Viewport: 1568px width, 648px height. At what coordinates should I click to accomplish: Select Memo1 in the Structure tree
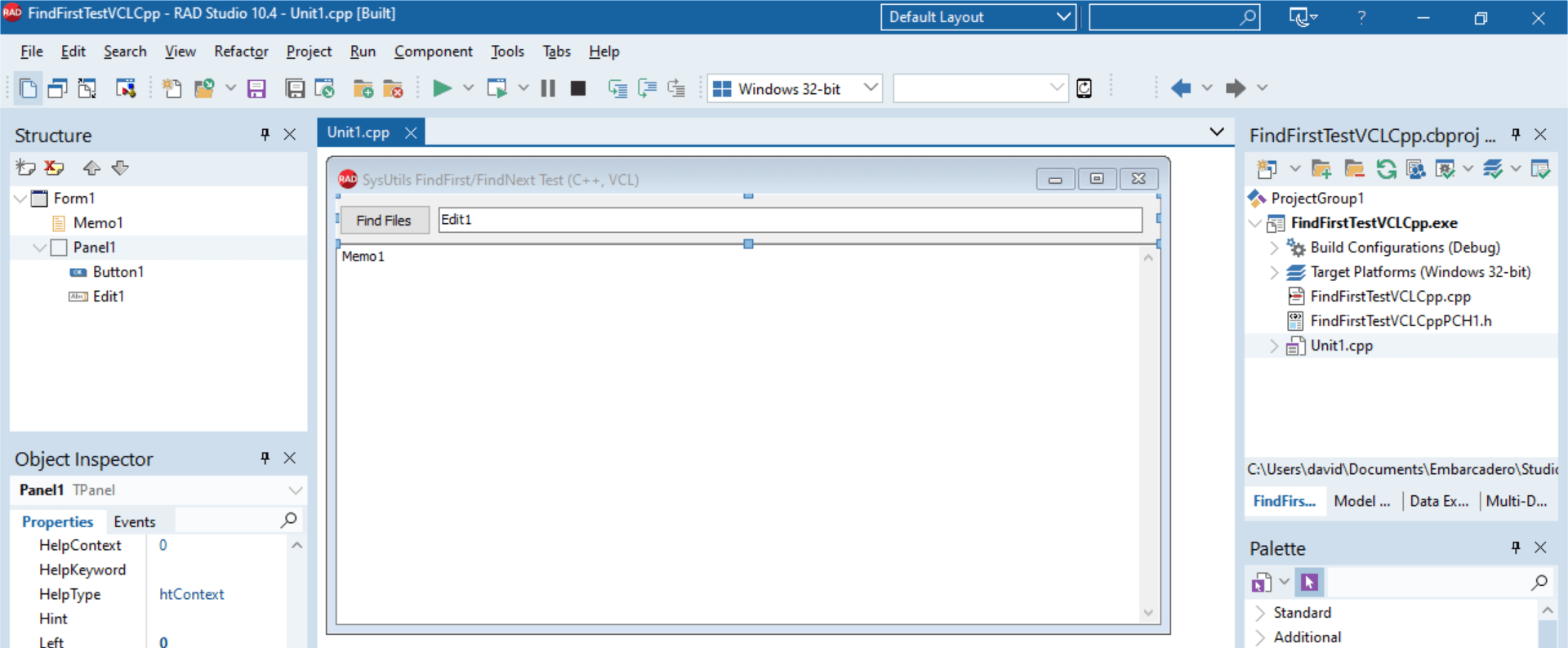tap(98, 223)
